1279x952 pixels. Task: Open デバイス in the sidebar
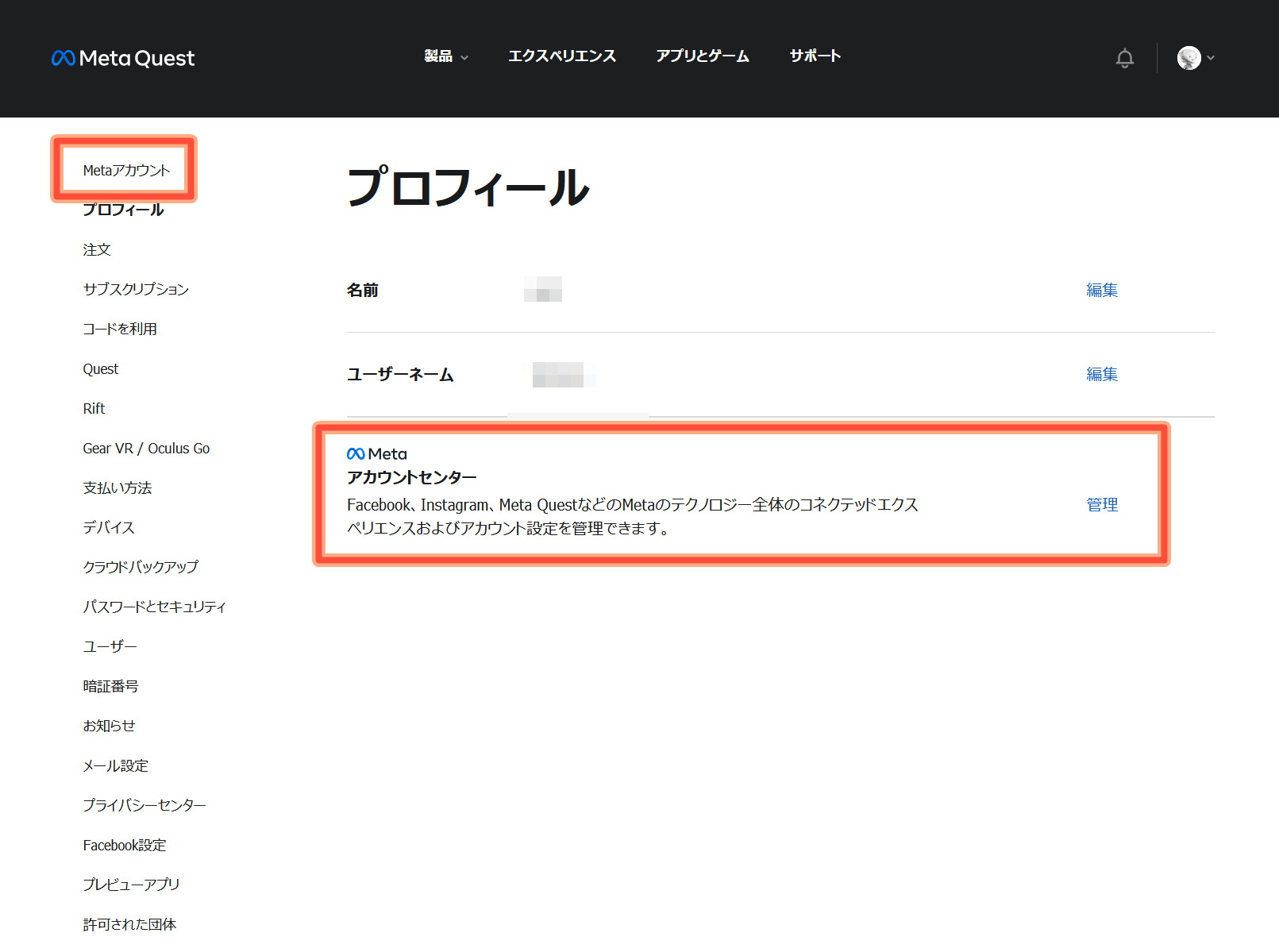(109, 527)
